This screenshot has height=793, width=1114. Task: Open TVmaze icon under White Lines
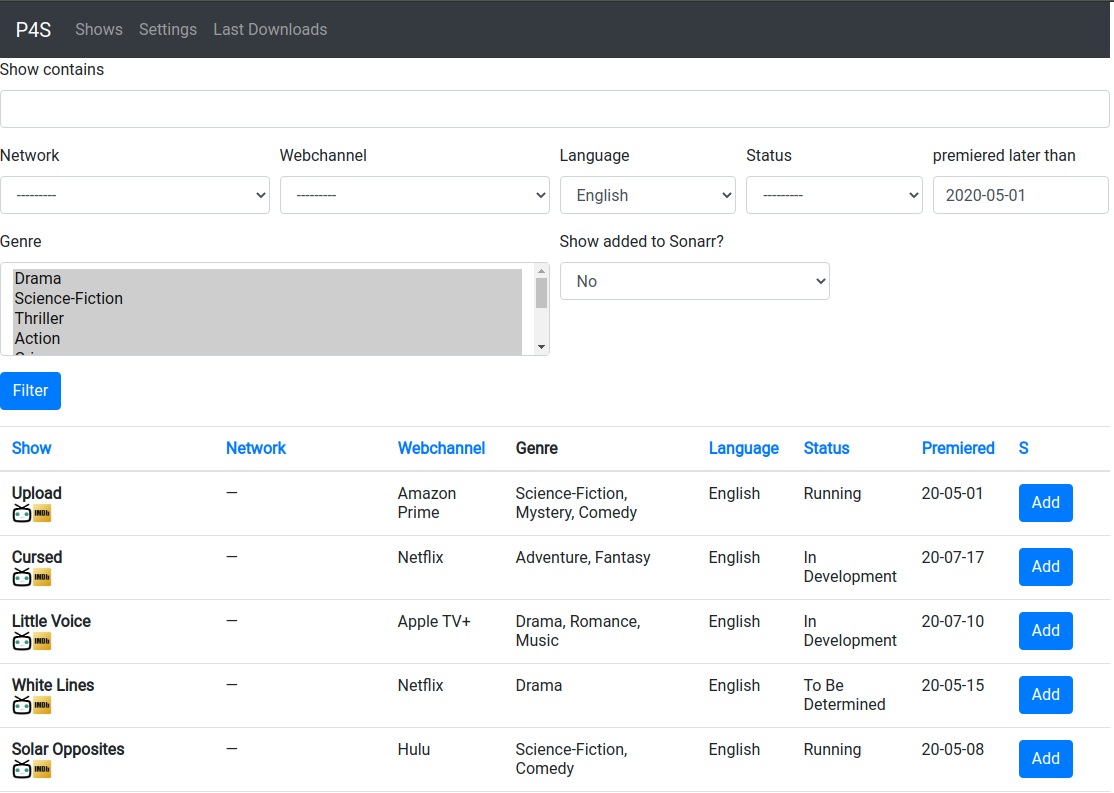(x=22, y=705)
